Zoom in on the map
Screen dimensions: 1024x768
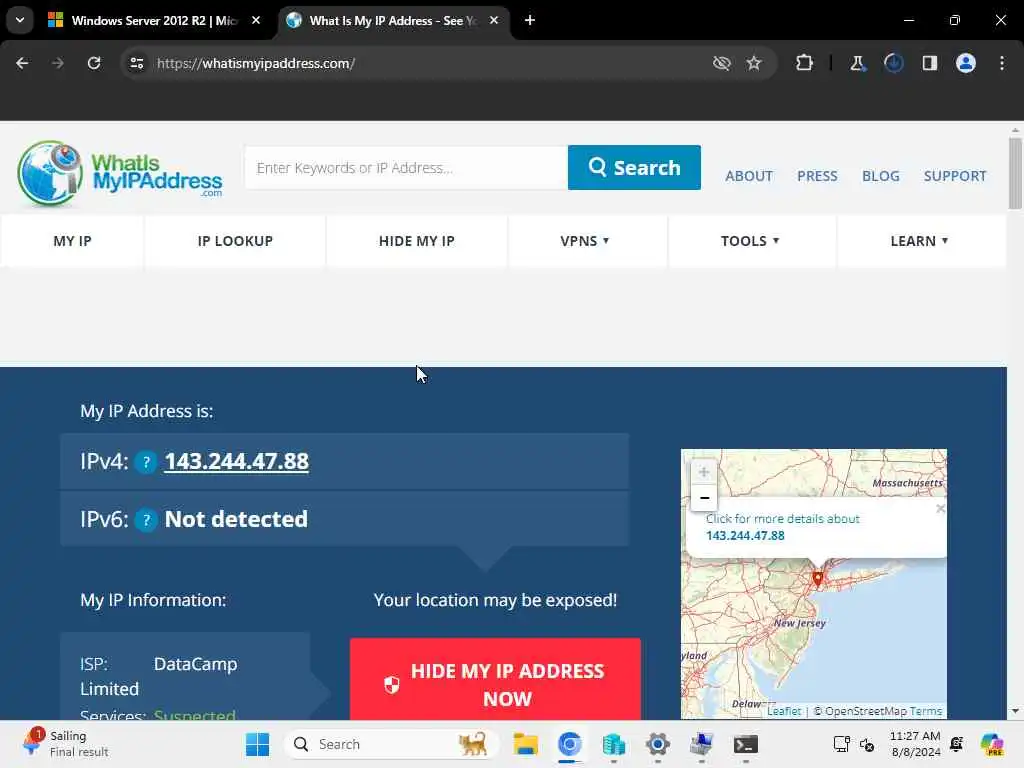(704, 472)
